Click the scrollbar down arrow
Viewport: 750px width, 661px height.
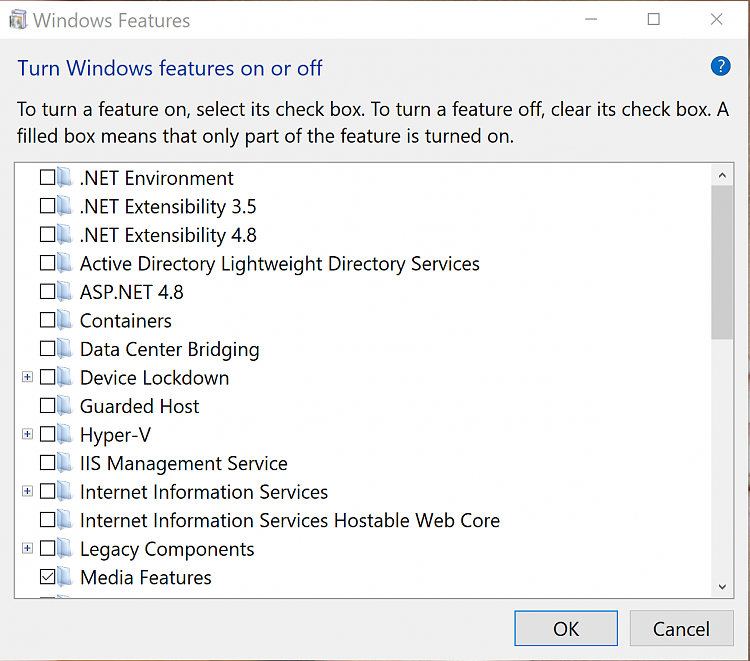point(722,586)
